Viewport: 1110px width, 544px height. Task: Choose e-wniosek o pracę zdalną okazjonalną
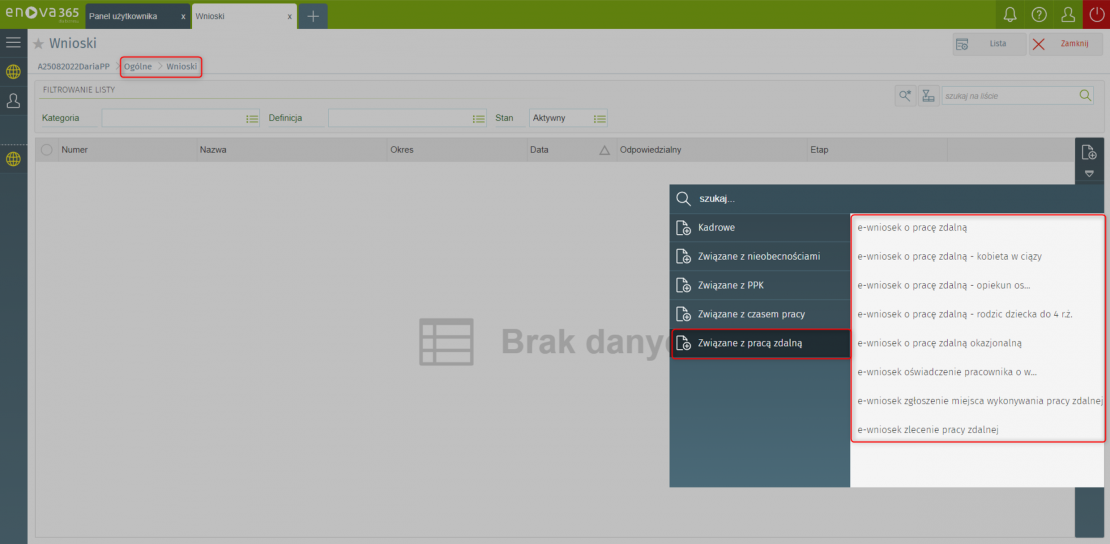(x=940, y=343)
